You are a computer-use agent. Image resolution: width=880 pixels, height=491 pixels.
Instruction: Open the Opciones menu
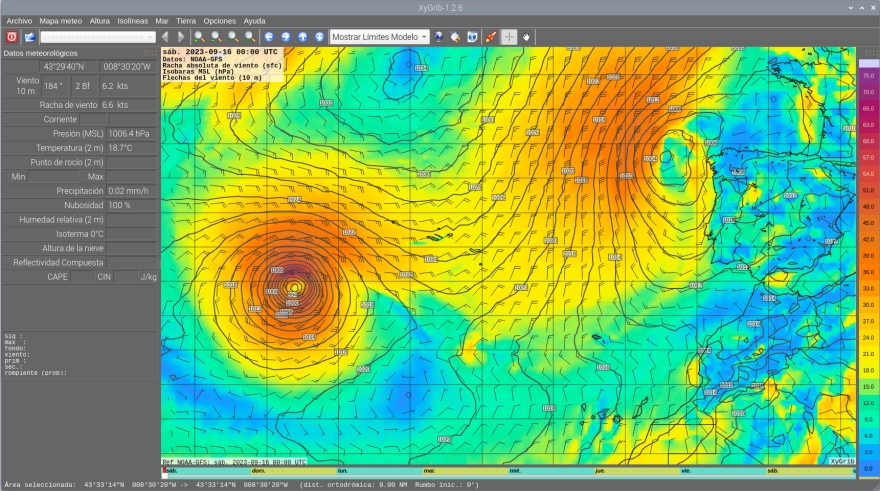pyautogui.click(x=219, y=20)
